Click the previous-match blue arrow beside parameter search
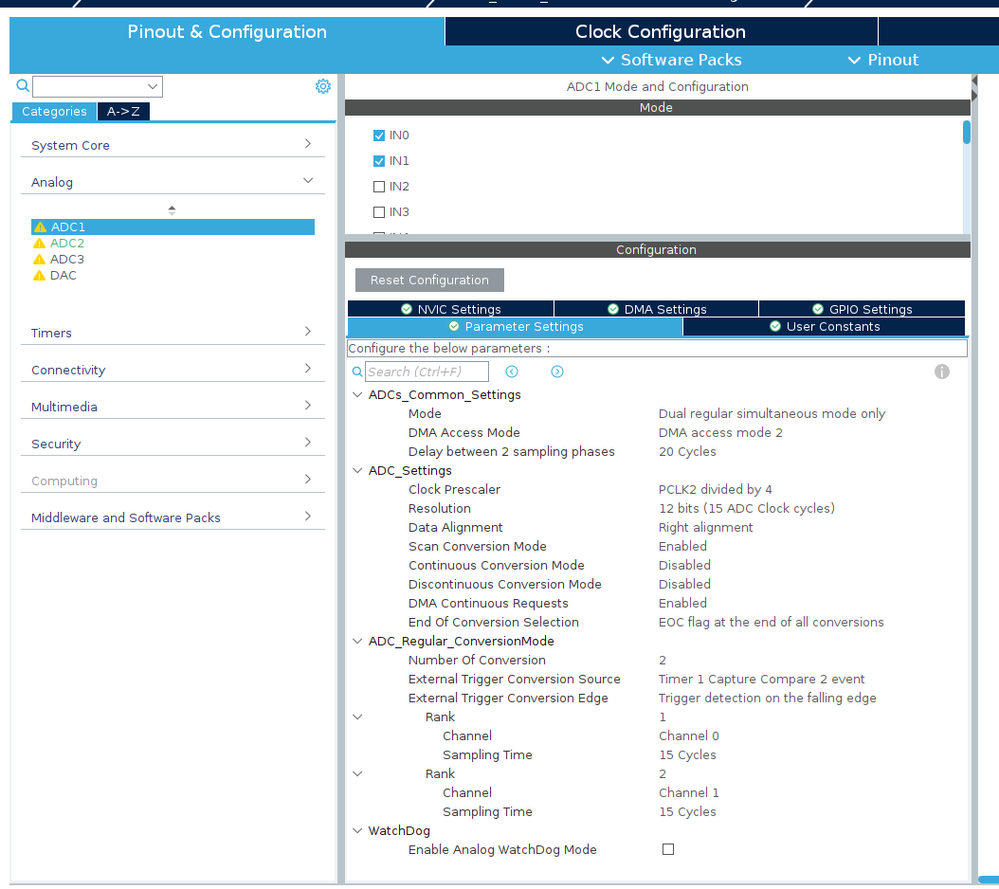Viewport: 999px width, 889px height. (510, 371)
